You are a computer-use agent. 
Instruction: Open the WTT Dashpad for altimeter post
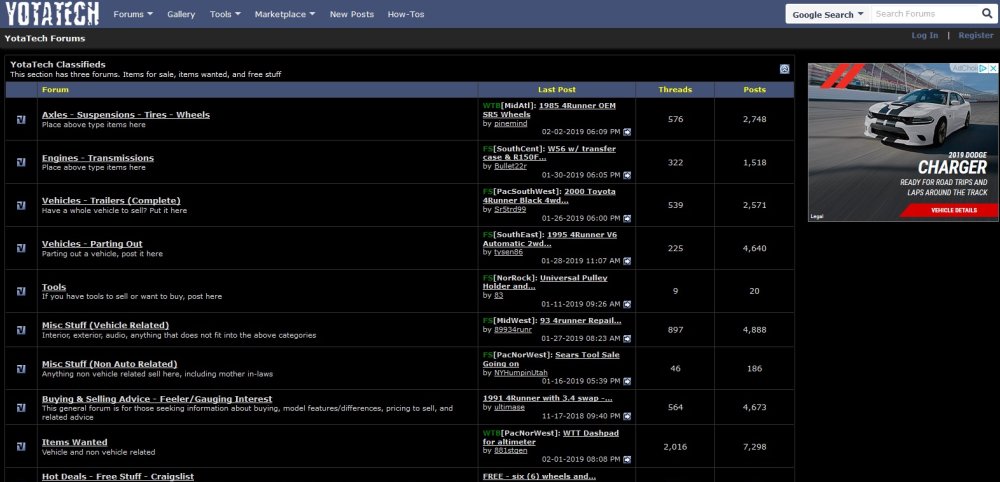[550, 437]
